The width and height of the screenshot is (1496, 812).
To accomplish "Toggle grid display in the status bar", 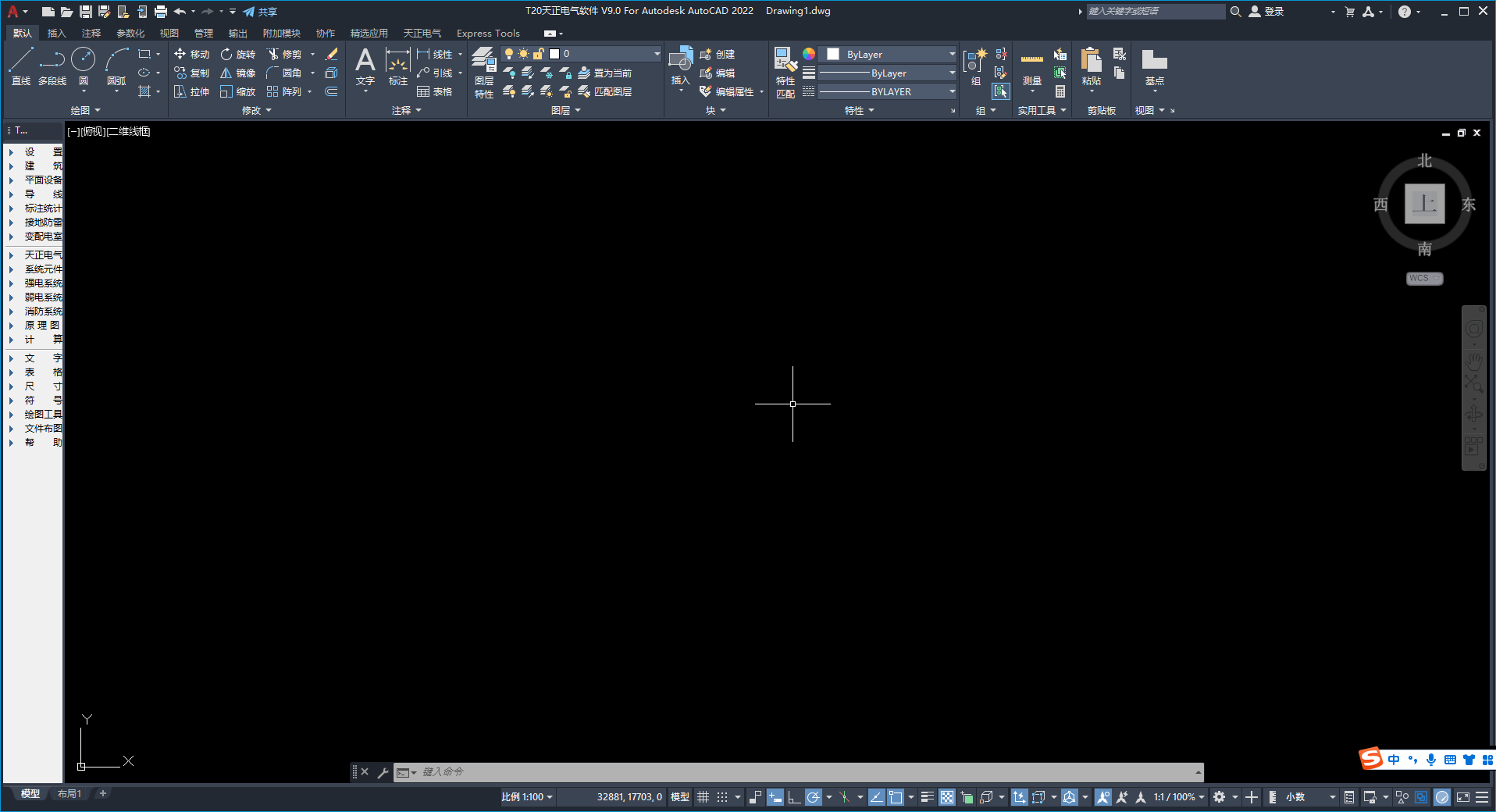I will [x=702, y=797].
